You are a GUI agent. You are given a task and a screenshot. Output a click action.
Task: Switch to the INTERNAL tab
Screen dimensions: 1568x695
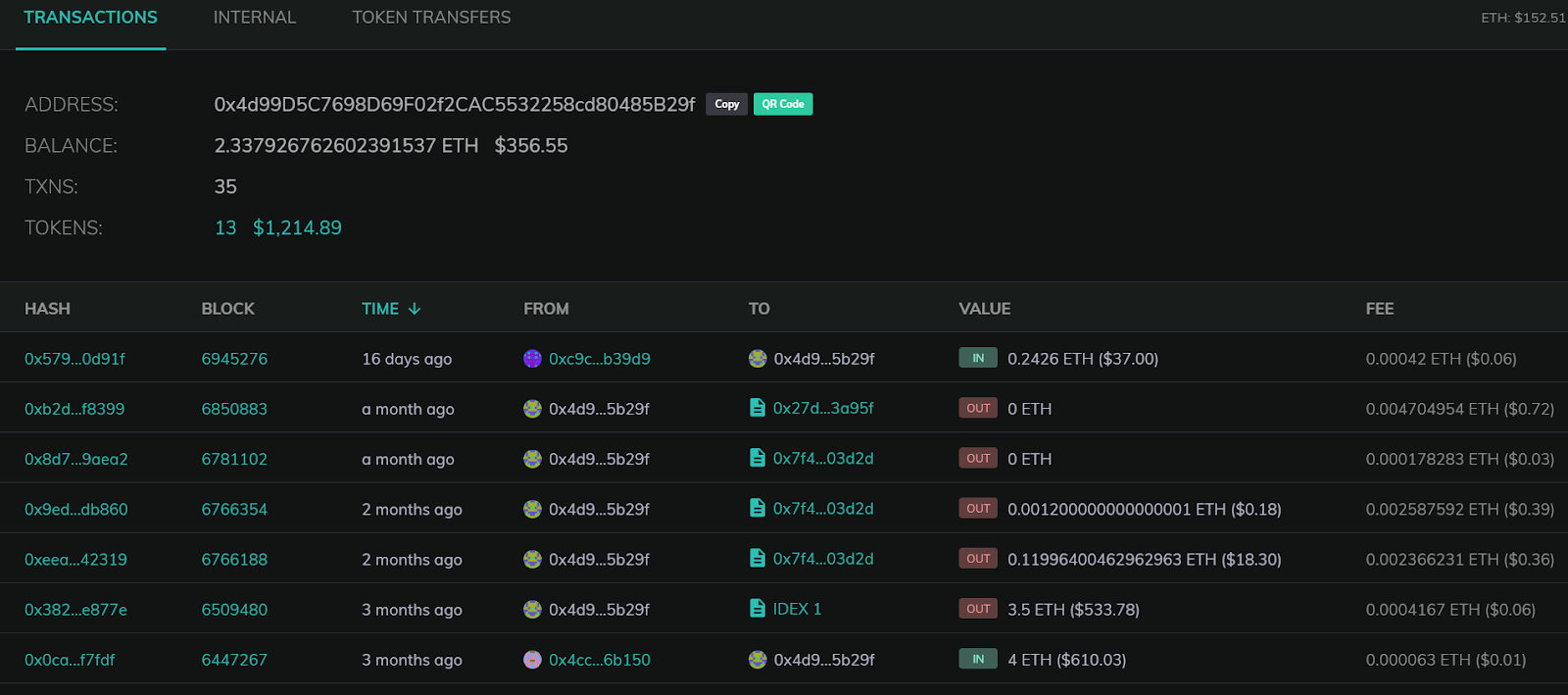[255, 18]
